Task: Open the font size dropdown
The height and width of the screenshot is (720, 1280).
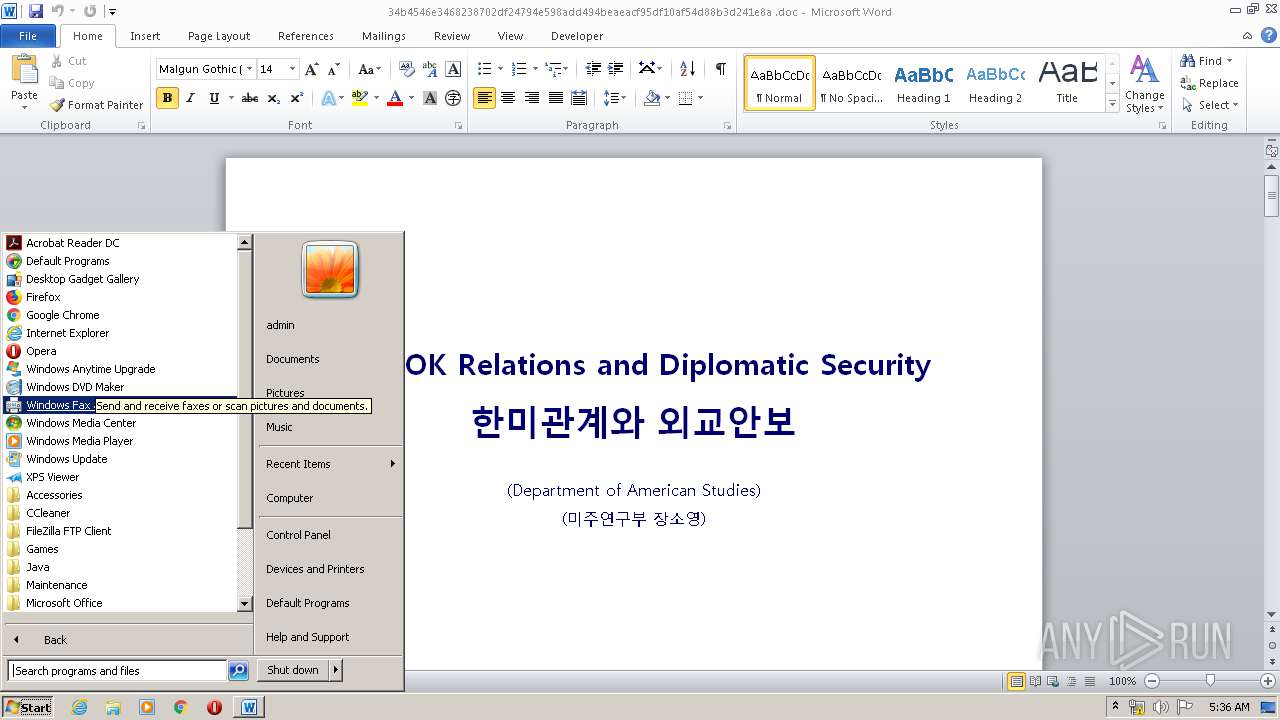Action: tap(292, 69)
